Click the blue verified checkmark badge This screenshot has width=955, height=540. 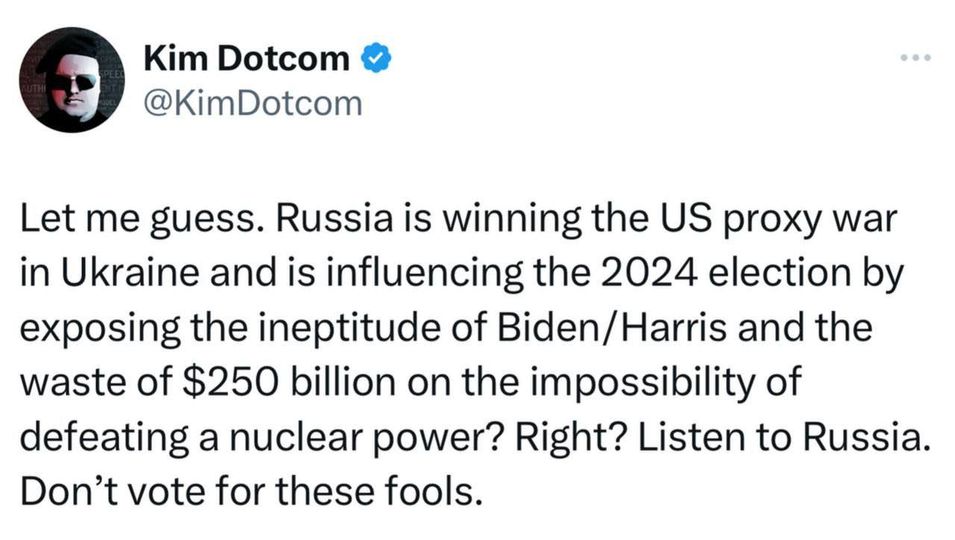click(x=373, y=61)
